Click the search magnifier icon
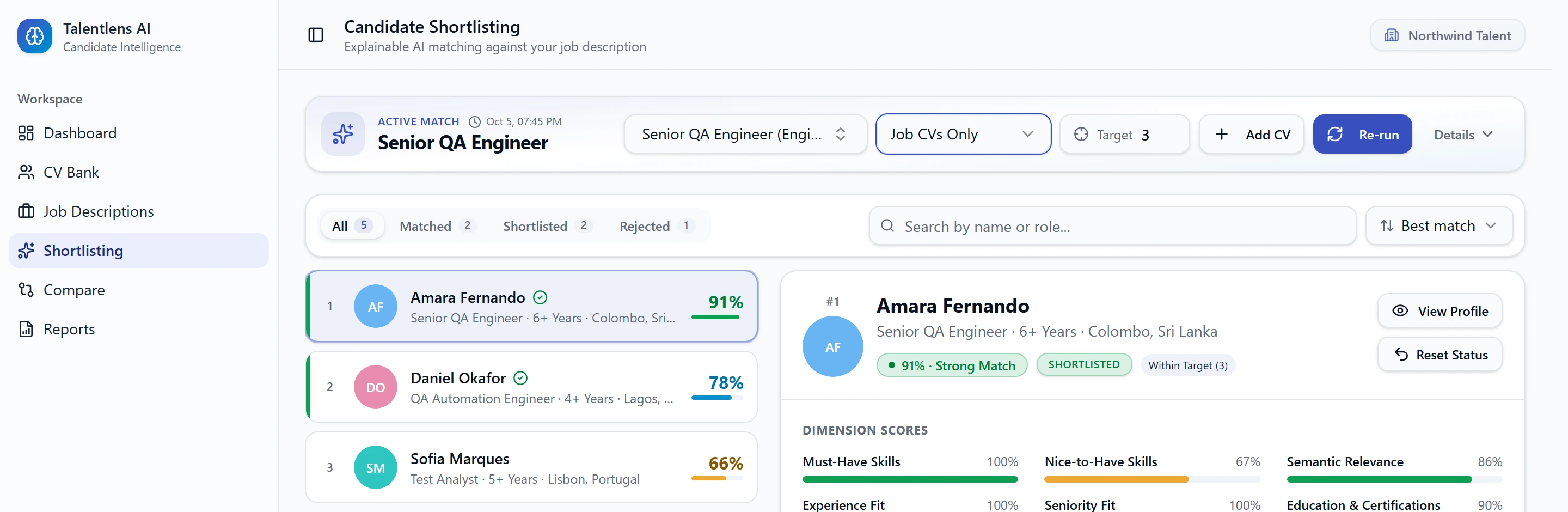Viewport: 1568px width, 512px height. click(887, 226)
